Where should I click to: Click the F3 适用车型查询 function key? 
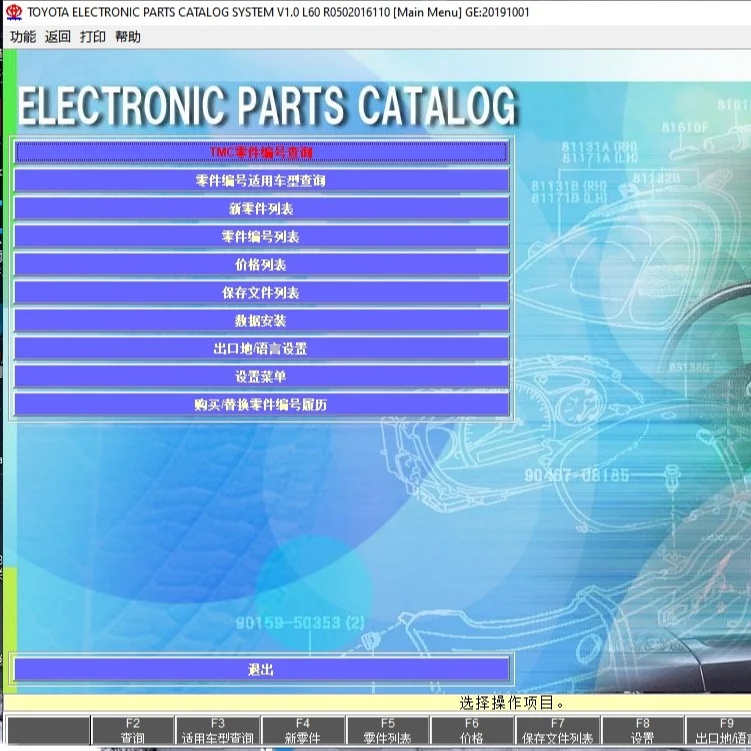coord(217,730)
